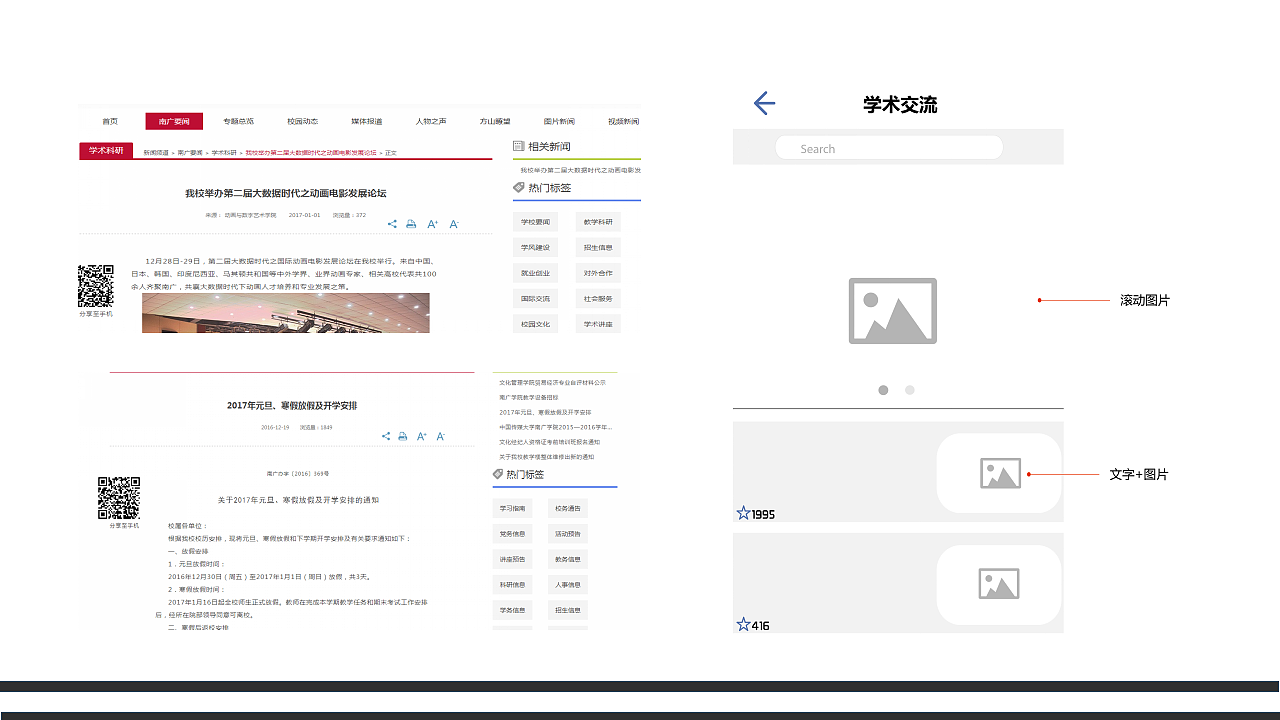
Task: Open the 校园动态 menu item
Action: 302,121
